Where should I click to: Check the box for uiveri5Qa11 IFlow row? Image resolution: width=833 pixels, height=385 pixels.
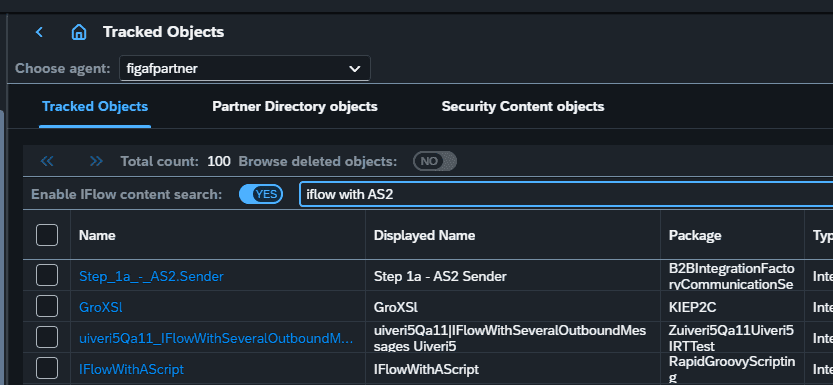pyautogui.click(x=47, y=337)
